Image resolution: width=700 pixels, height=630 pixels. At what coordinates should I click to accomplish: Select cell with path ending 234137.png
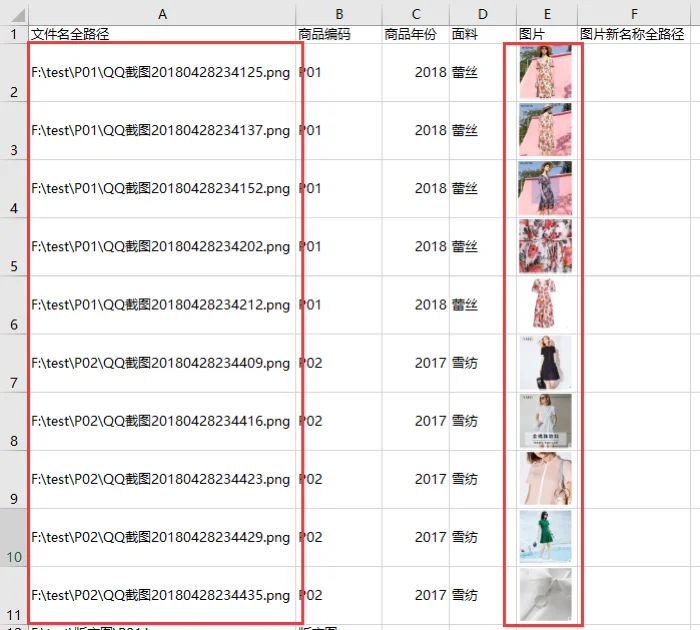pyautogui.click(x=162, y=131)
